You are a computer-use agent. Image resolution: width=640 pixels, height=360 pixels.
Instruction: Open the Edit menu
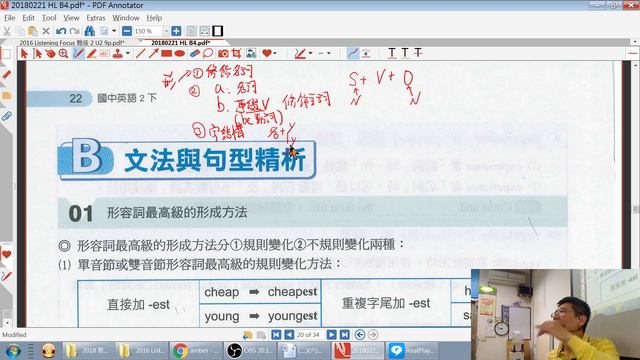tap(28, 18)
